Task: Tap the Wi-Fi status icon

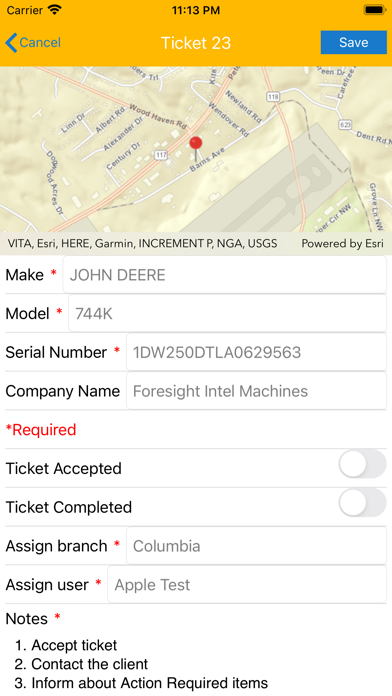Action: 55,10
